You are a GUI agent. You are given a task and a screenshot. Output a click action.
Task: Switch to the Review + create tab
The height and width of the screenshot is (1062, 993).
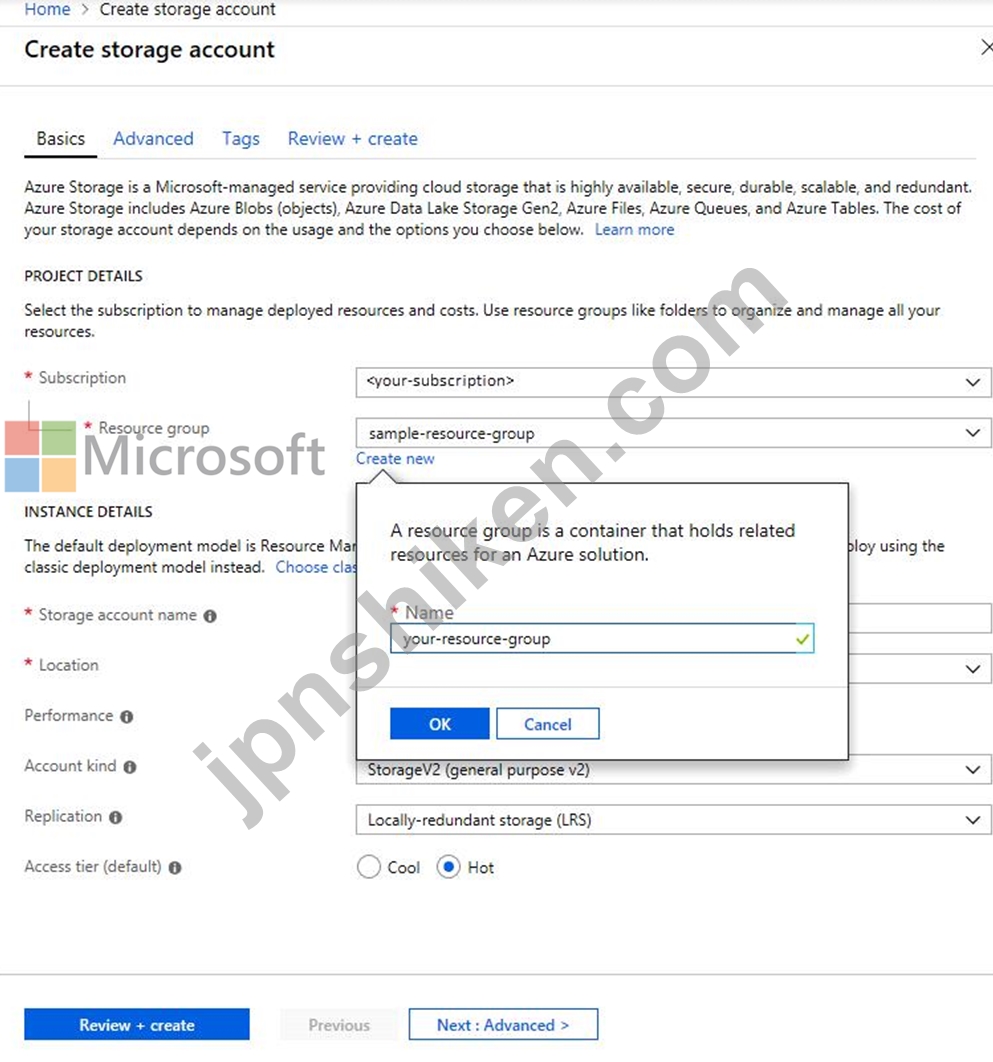click(x=352, y=139)
